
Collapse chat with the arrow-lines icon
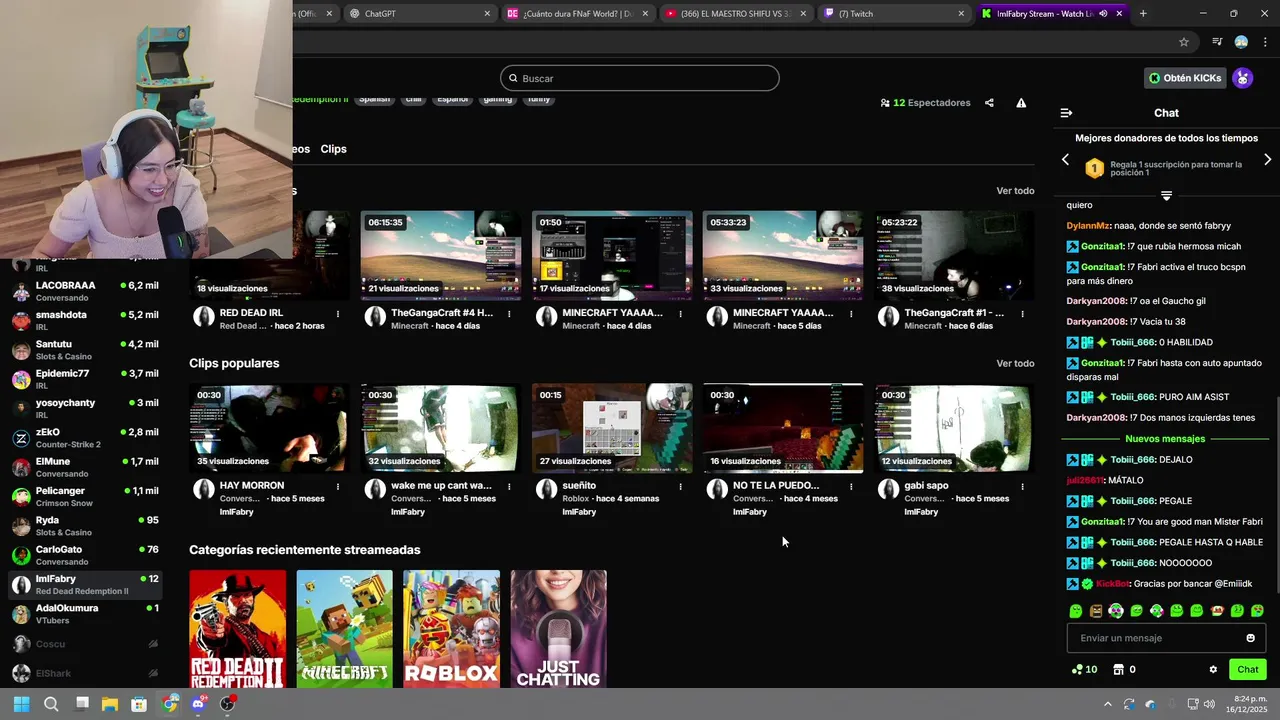[x=1066, y=113]
